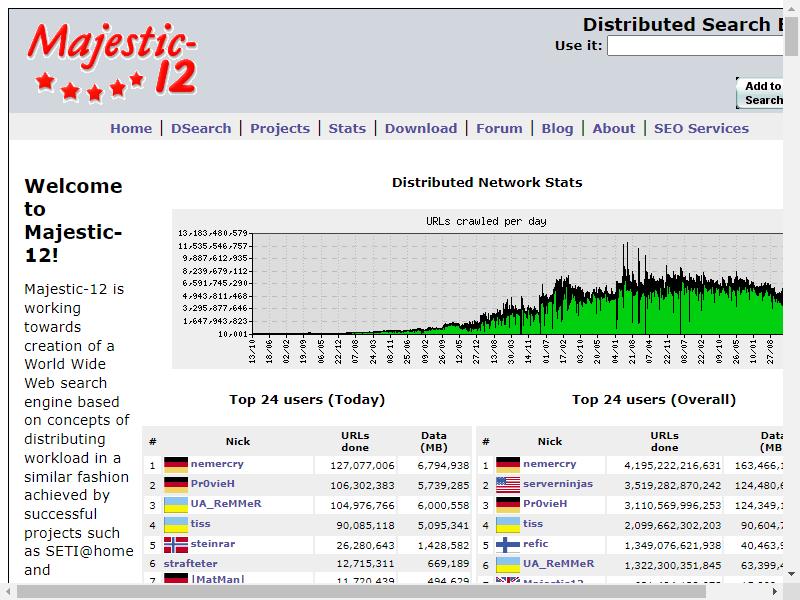This screenshot has height=600, width=800.
Task: Focus the 'Use it' search input field
Action: pyautogui.click(x=695, y=46)
